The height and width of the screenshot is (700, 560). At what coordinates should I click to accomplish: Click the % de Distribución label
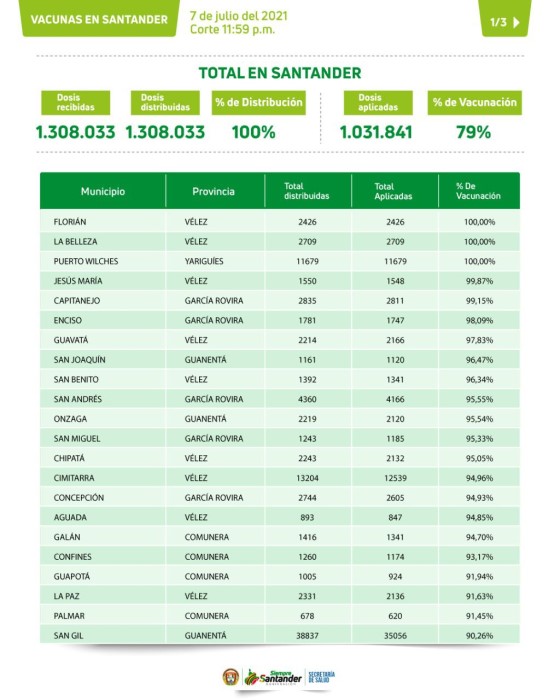click(x=259, y=103)
